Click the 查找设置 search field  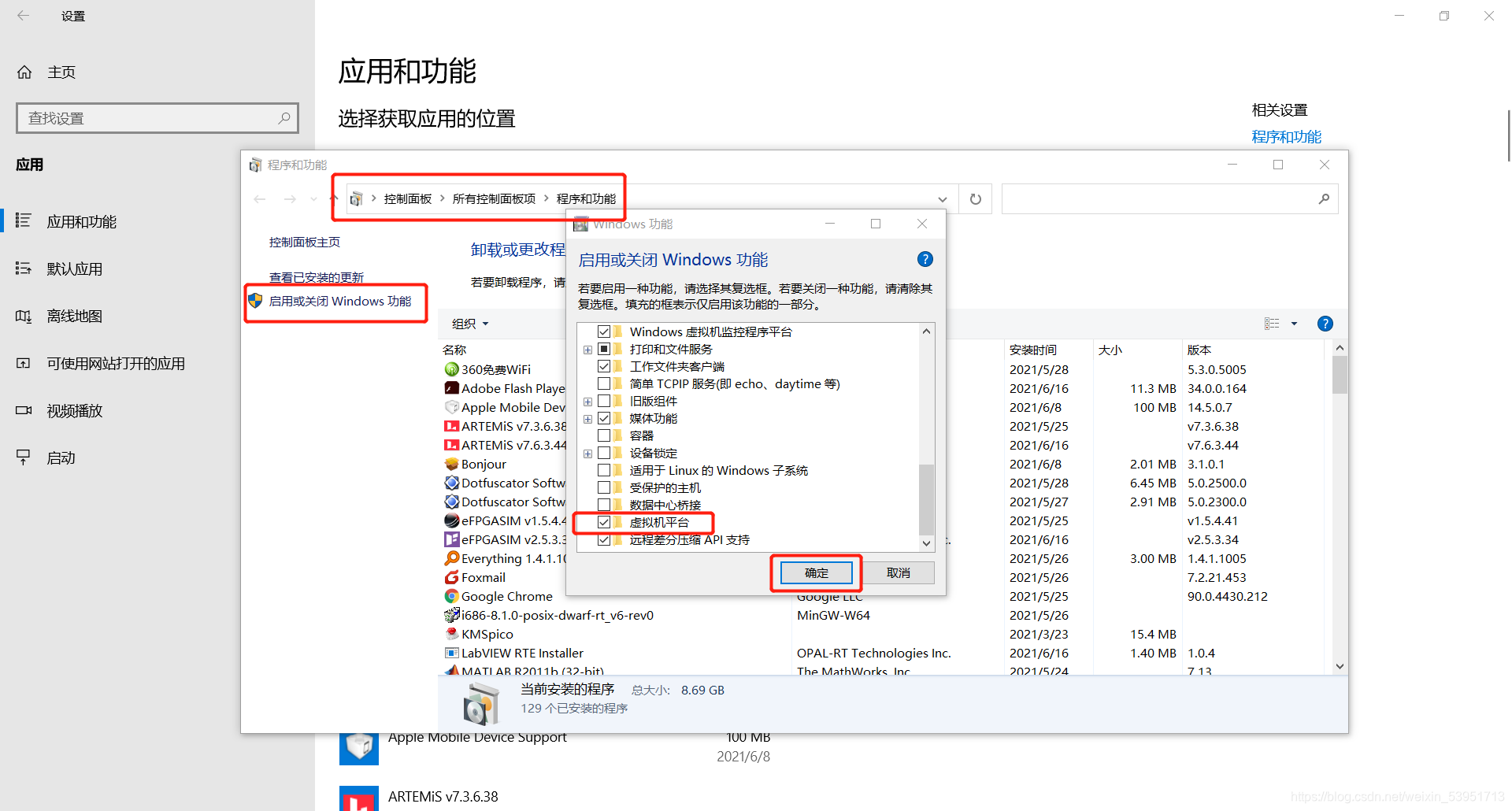(x=157, y=118)
